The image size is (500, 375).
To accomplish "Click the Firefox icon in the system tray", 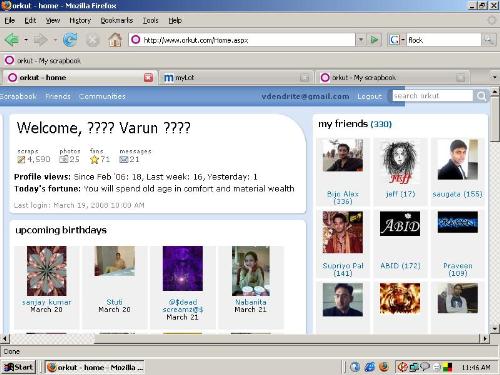I will click(383, 367).
